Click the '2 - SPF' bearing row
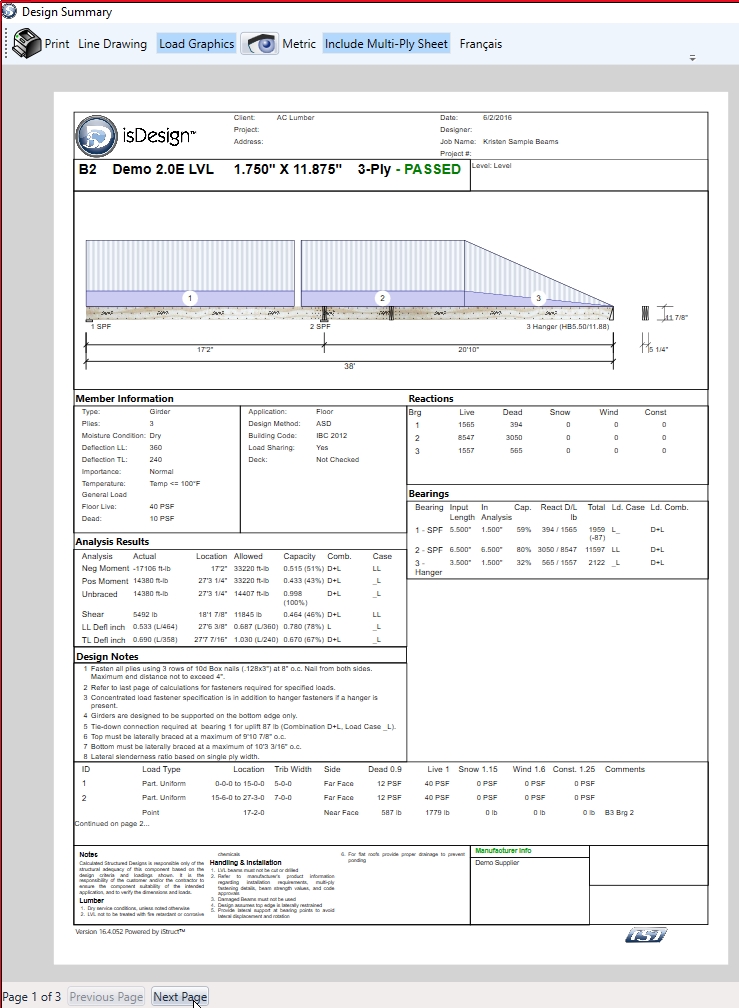The image size is (739, 1008). [558, 550]
